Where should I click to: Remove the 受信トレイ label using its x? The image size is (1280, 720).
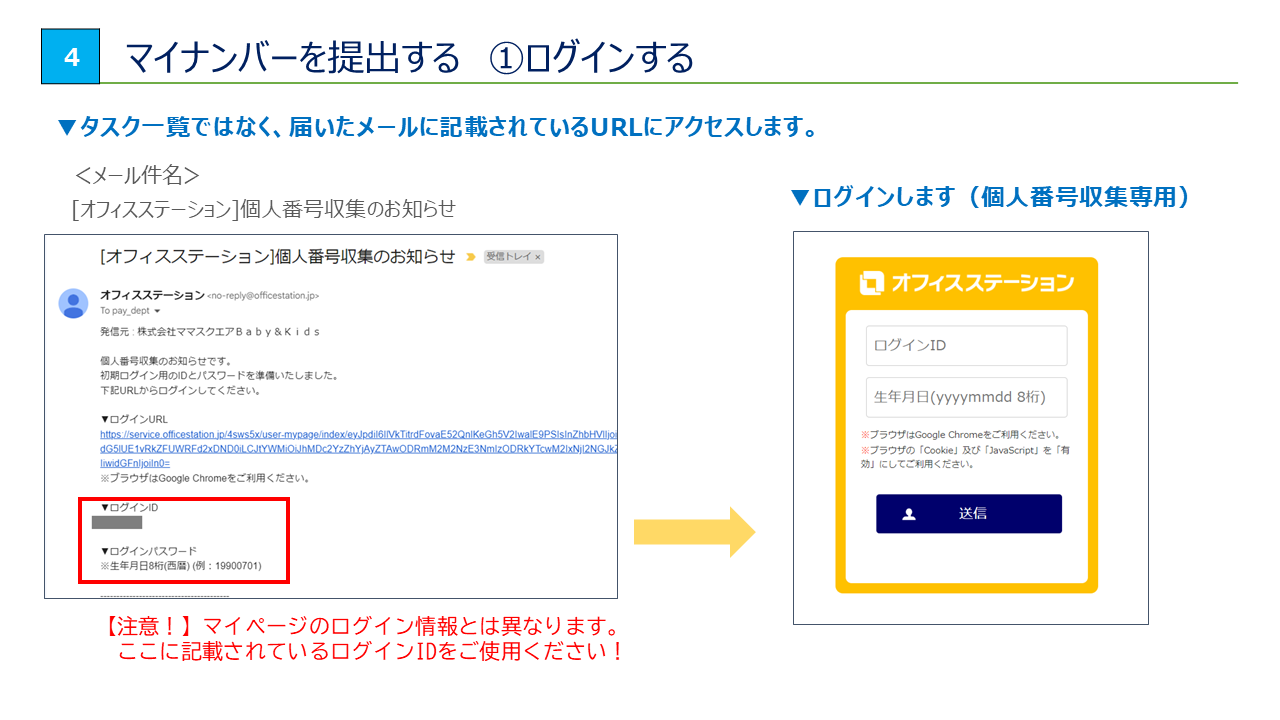537,257
